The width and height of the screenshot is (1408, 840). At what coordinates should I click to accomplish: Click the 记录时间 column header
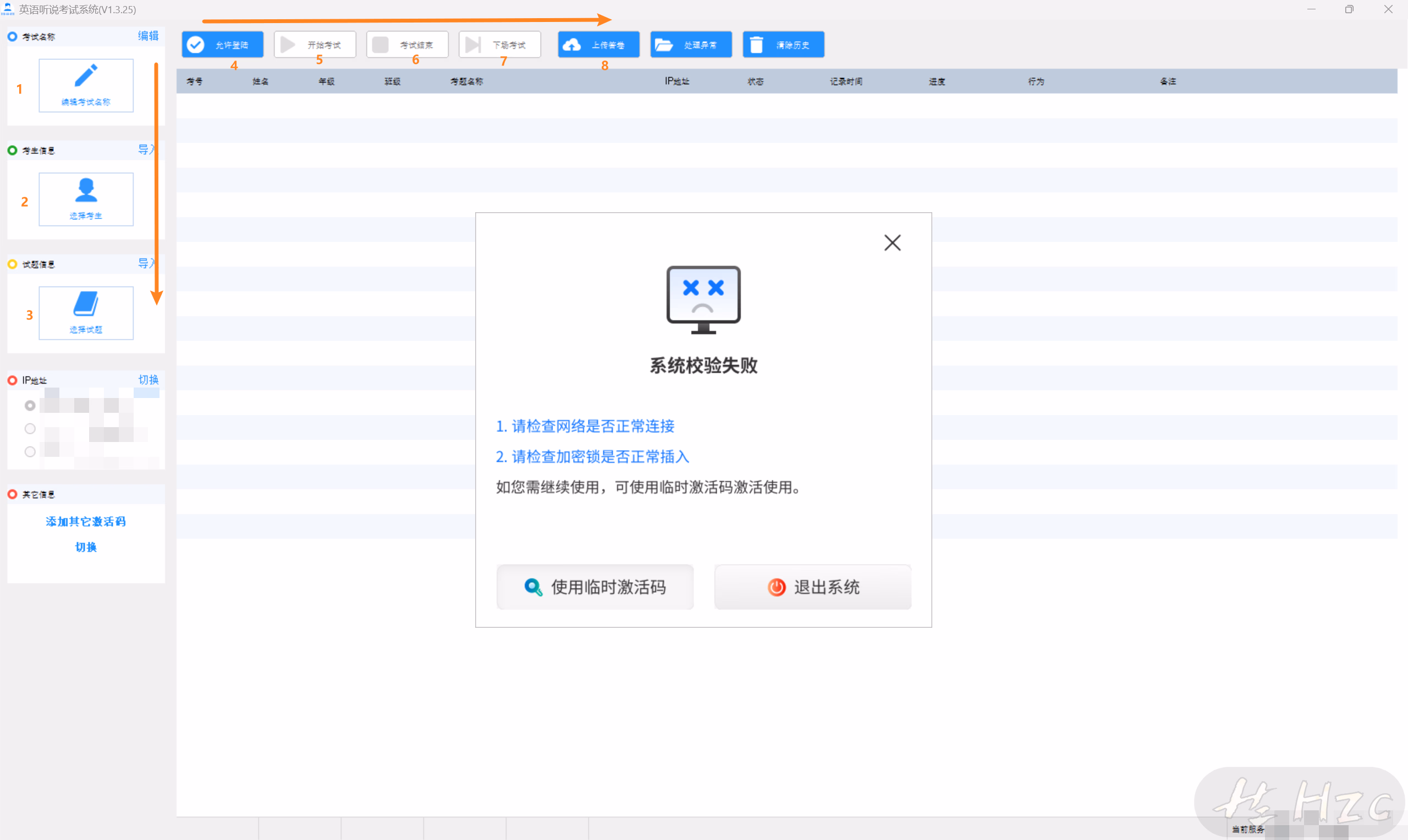pyautogui.click(x=846, y=81)
